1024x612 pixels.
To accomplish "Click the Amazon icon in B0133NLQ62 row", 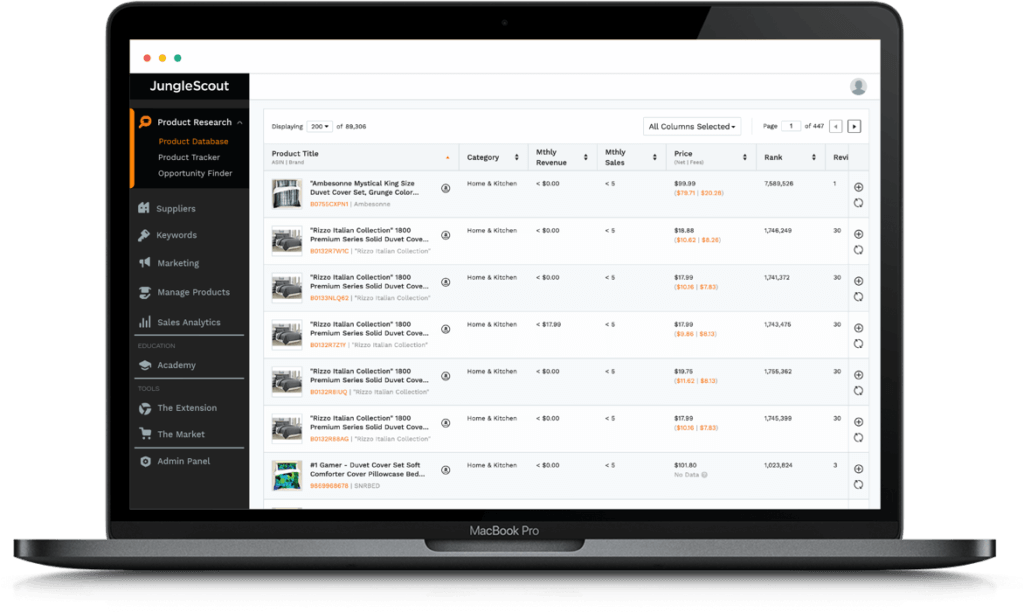I will point(445,282).
